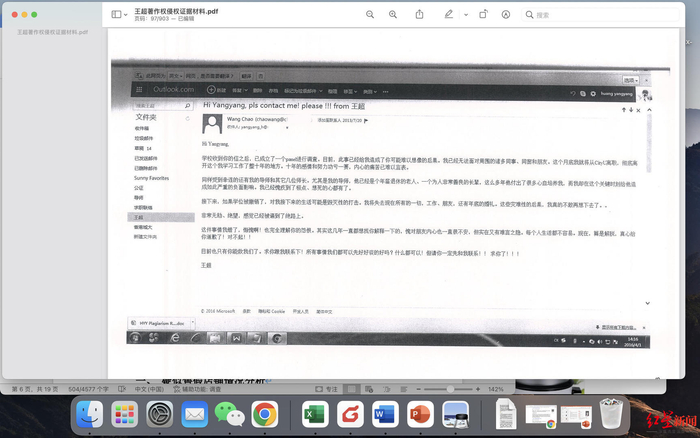
Task: Select the 王超著作权侵权证据材料.pdf sidebar entry
Action: [53, 32]
